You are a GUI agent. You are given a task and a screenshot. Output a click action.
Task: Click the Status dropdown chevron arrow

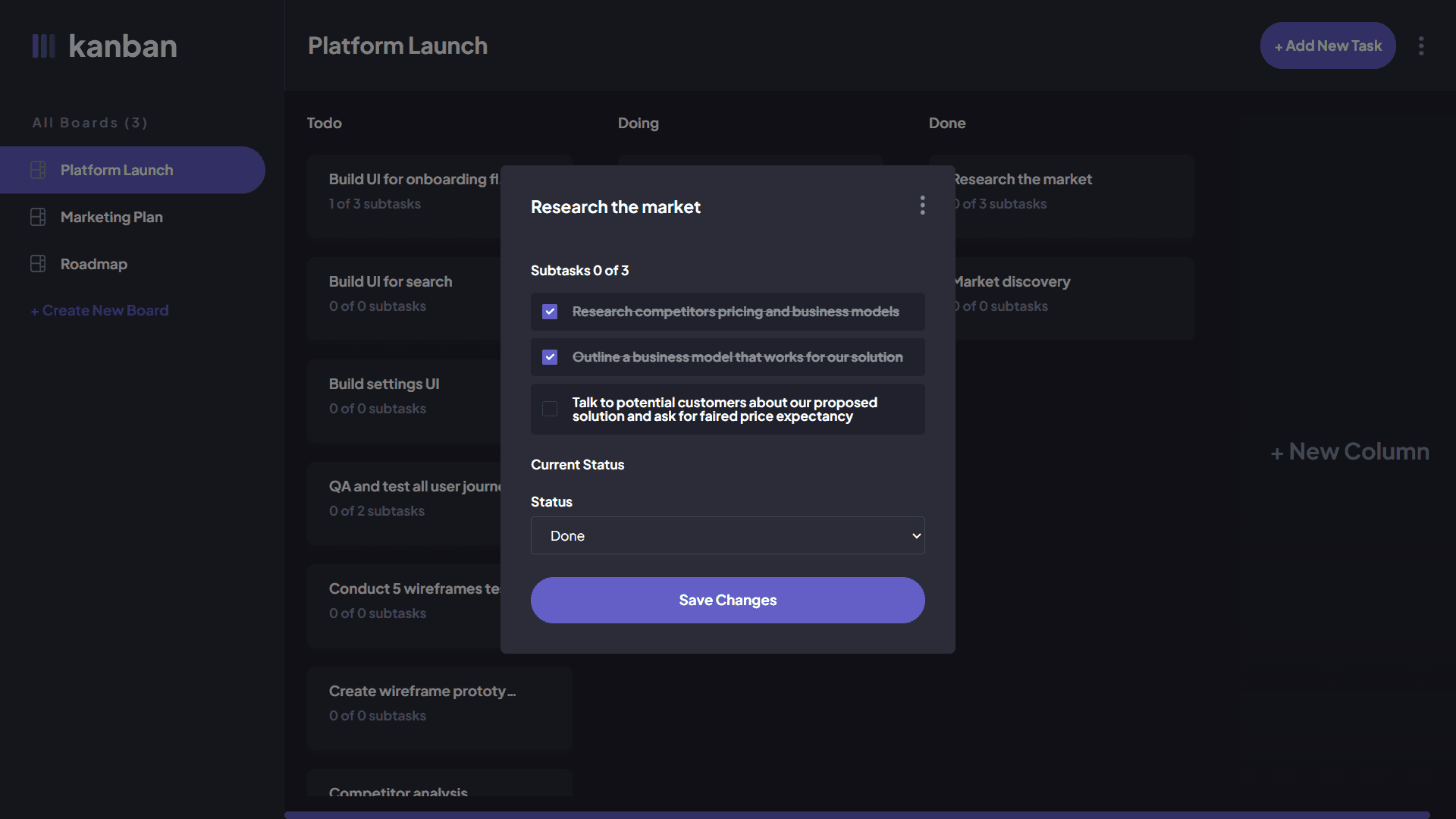point(916,535)
